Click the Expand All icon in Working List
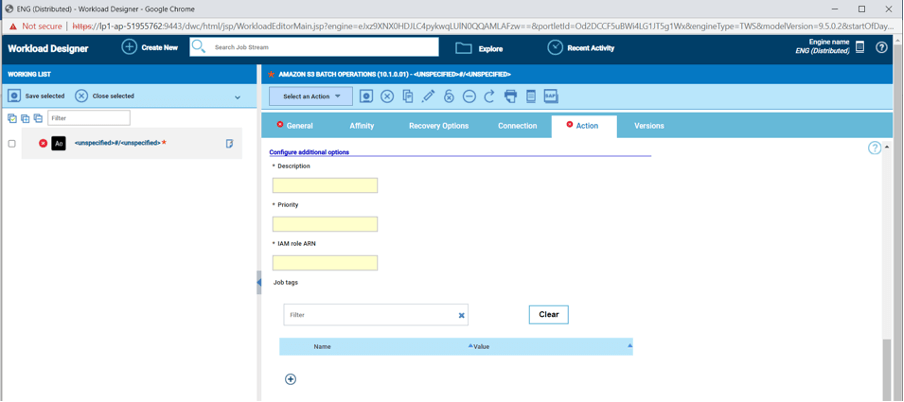 (x=25, y=118)
